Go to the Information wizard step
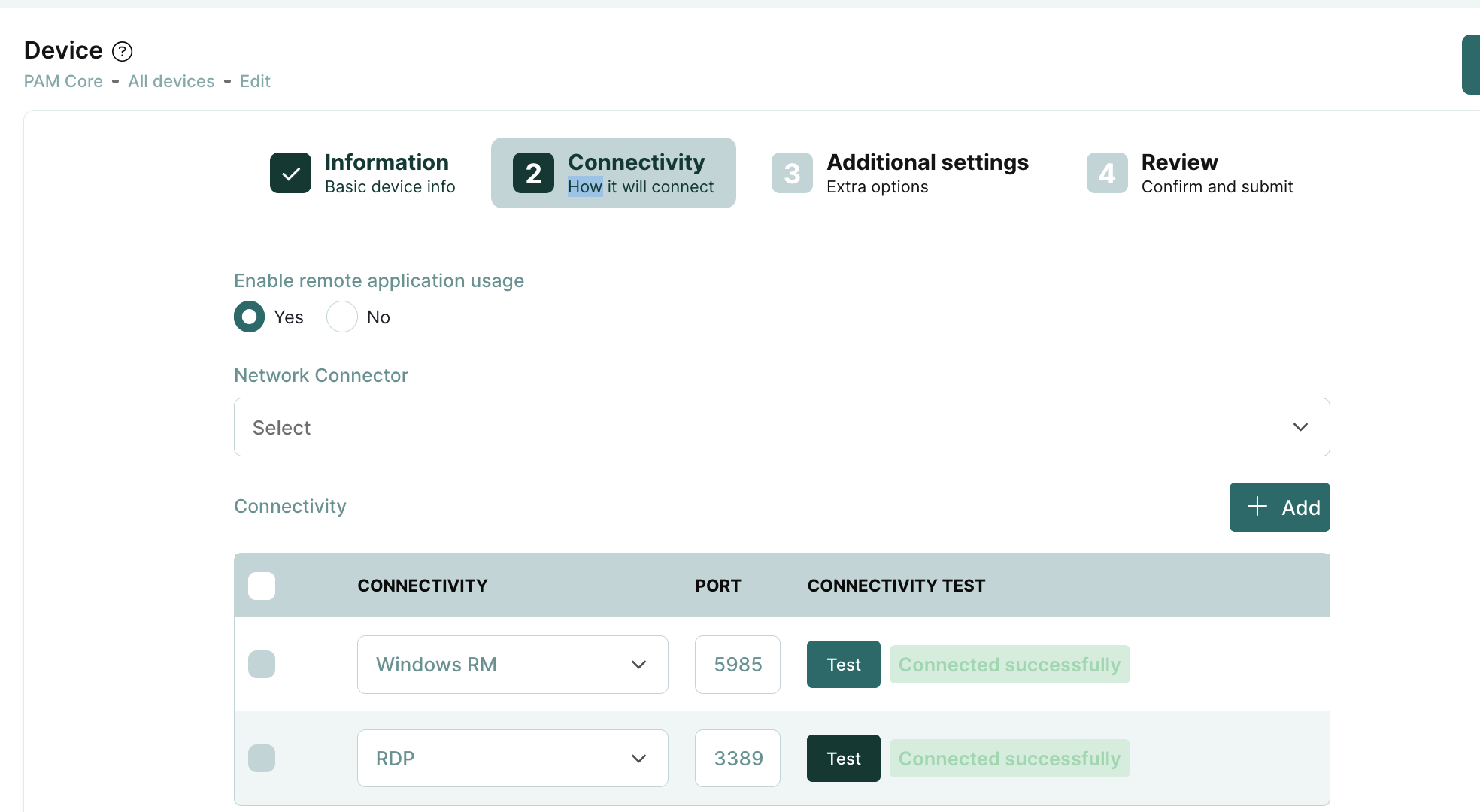Viewport: 1480px width, 812px height. 363,173
